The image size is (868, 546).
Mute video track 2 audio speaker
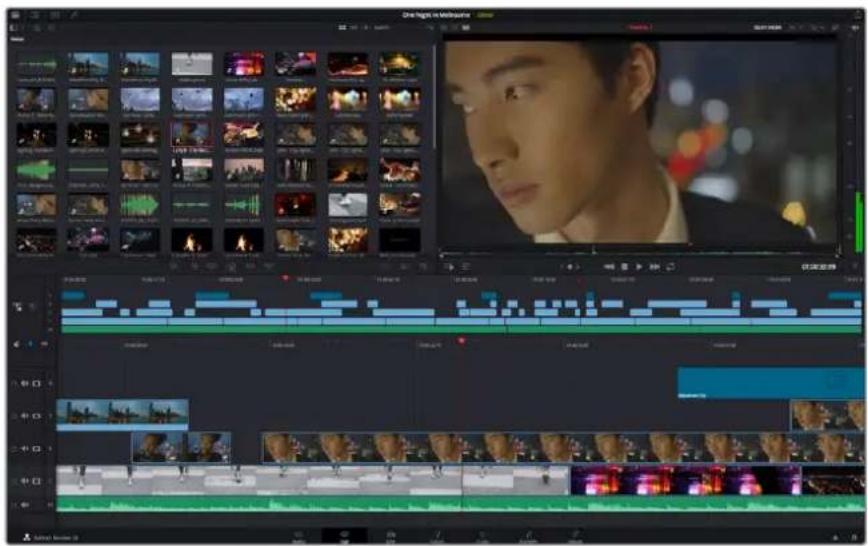25,449
